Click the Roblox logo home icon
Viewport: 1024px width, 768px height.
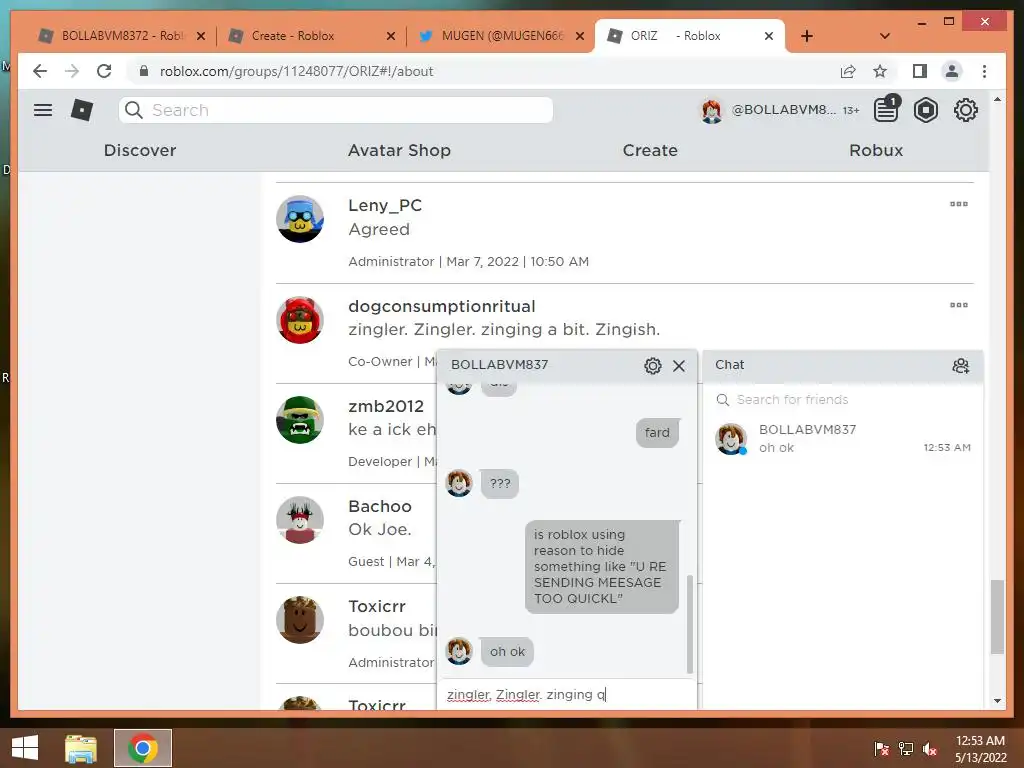coord(82,110)
